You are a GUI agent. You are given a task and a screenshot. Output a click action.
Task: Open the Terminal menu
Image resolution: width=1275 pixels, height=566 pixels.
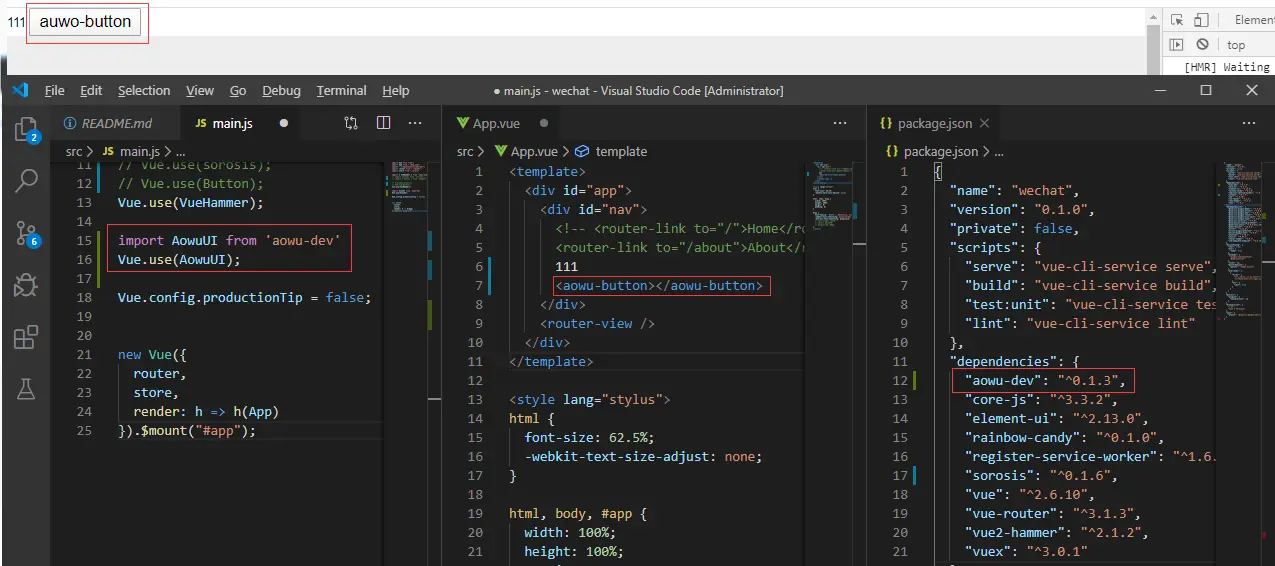coord(341,90)
